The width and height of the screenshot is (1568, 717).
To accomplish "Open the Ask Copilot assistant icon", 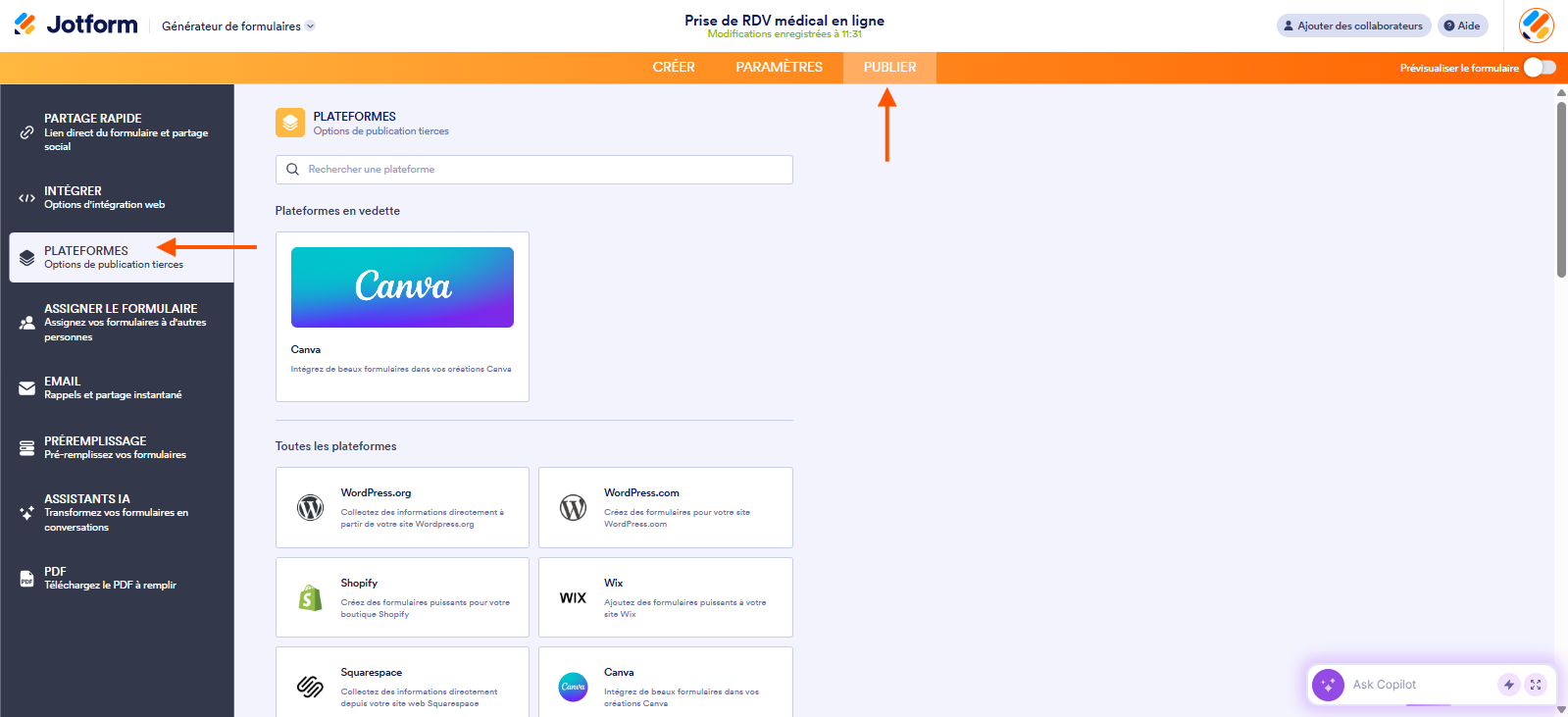I will coord(1328,685).
